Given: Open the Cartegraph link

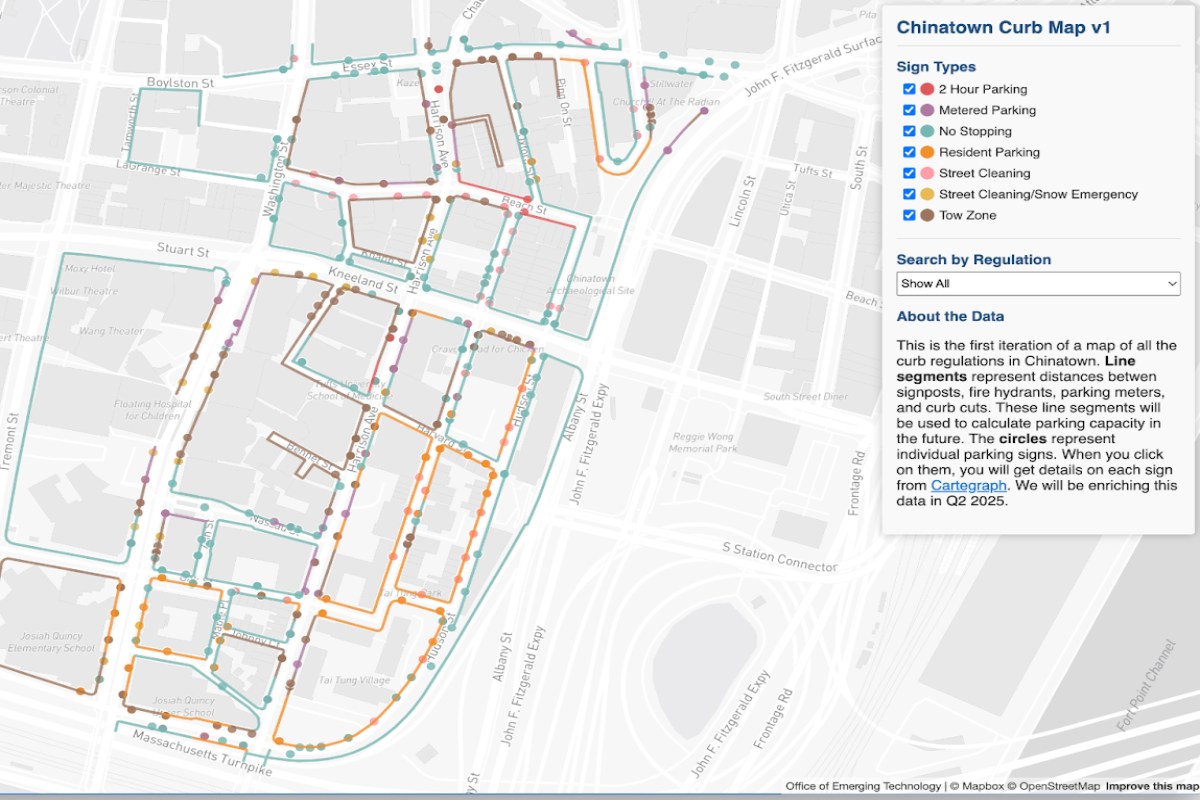Looking at the screenshot, I should (968, 485).
